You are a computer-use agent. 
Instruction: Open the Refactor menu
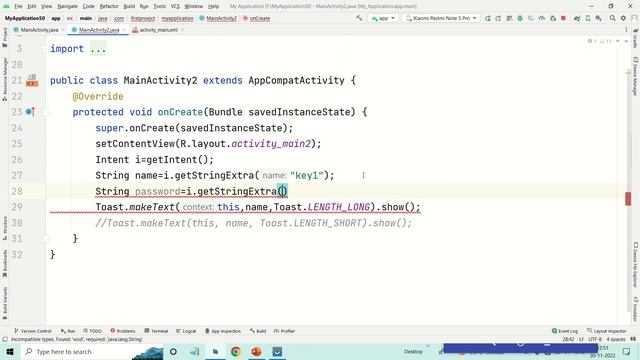coord(109,6)
